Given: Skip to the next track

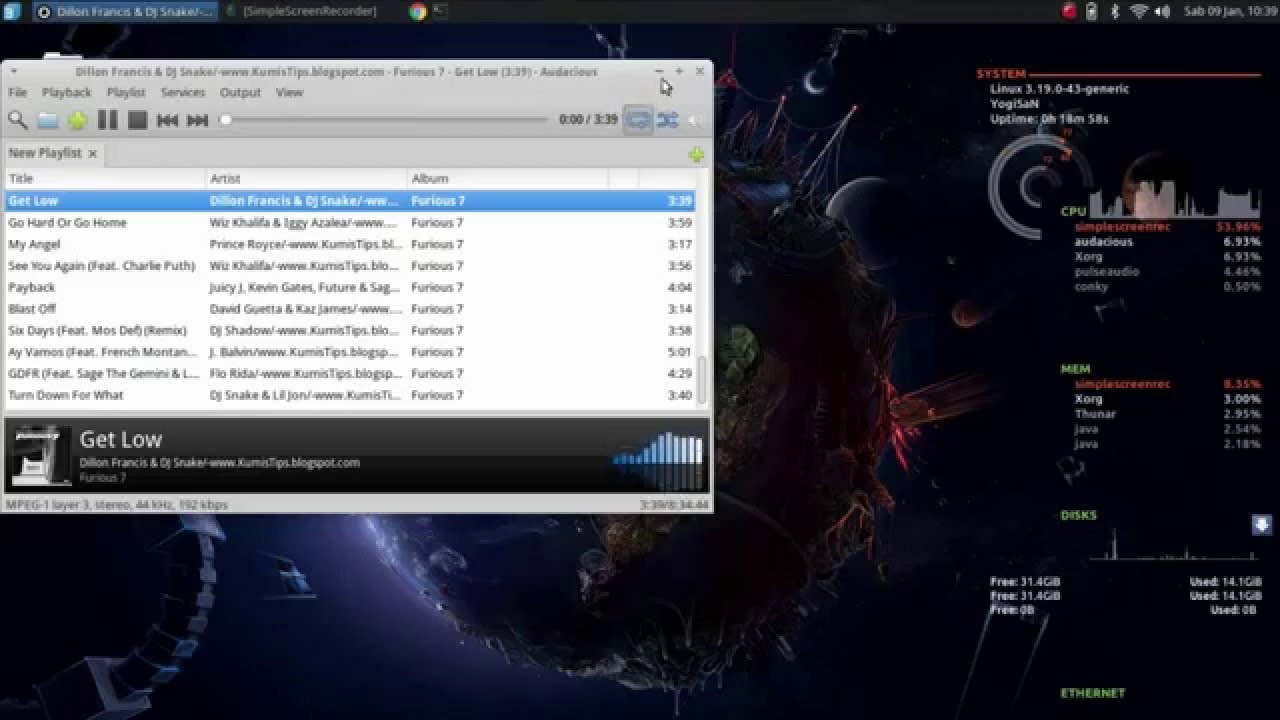Looking at the screenshot, I should (x=198, y=120).
